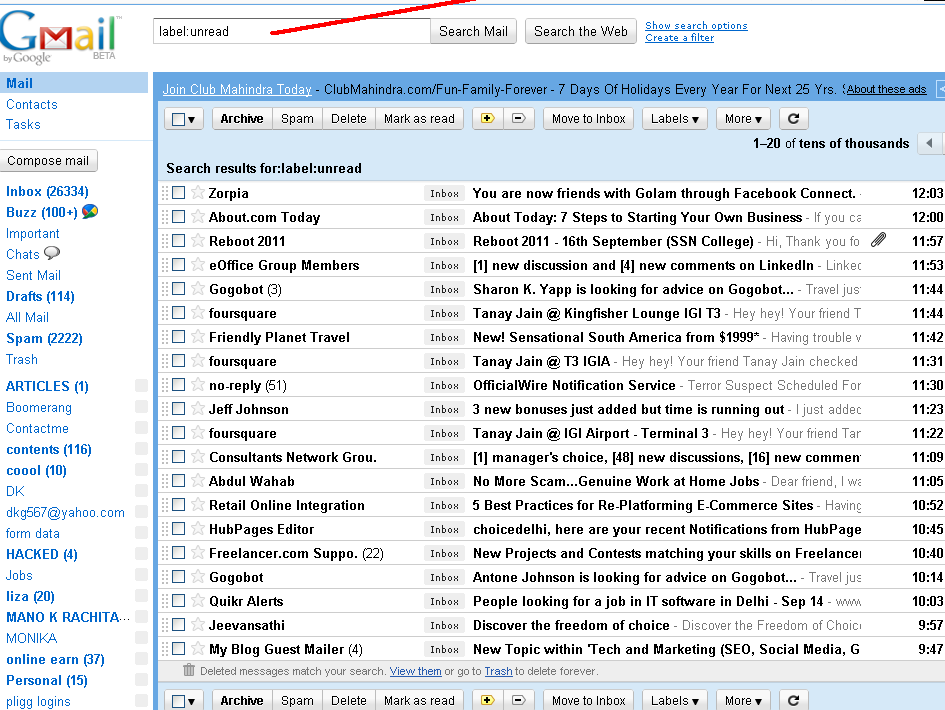Star the Reboot 2011 email
The image size is (945, 710).
(x=198, y=240)
